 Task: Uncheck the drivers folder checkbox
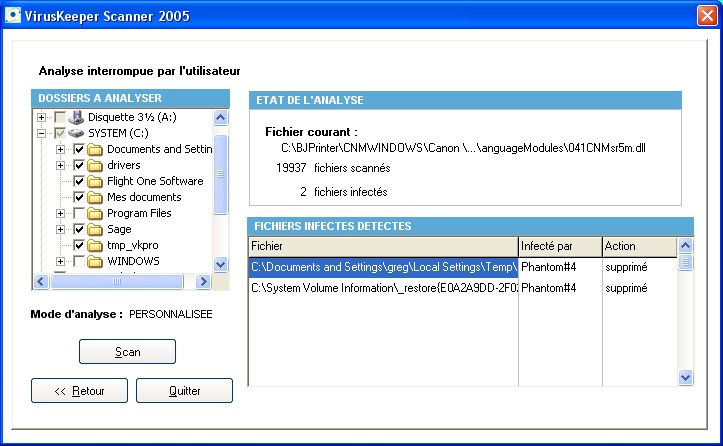click(x=79, y=165)
